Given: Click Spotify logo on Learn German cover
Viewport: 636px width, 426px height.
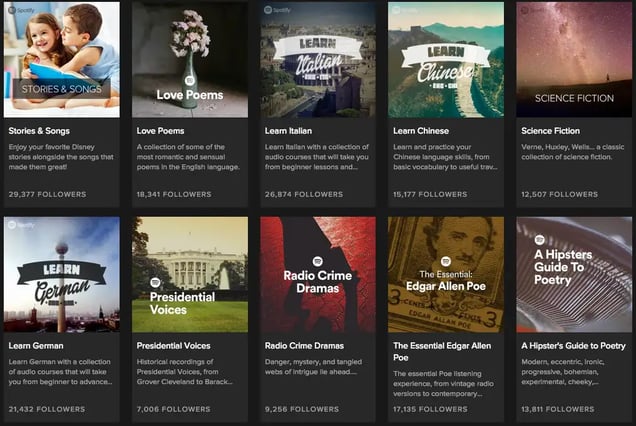Looking at the screenshot, I should coord(18,226).
